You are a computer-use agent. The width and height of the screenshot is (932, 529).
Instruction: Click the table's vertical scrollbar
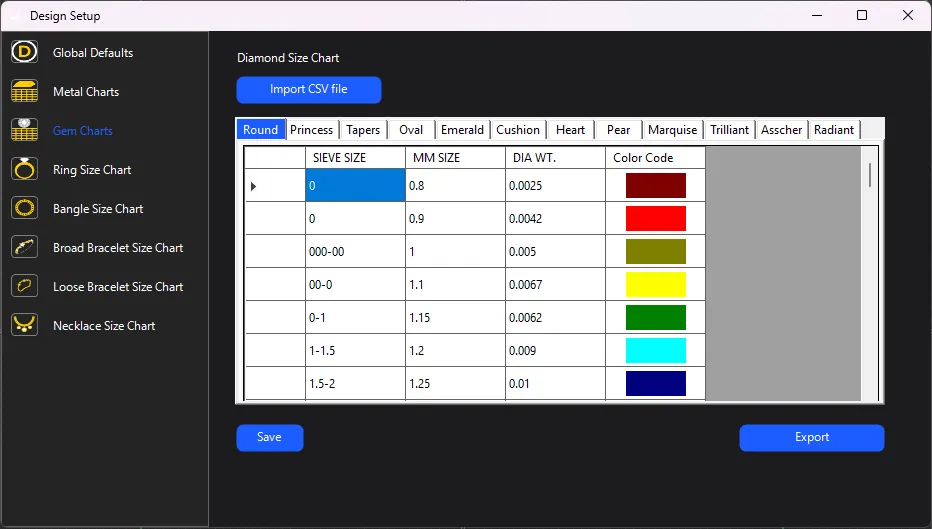(x=870, y=175)
